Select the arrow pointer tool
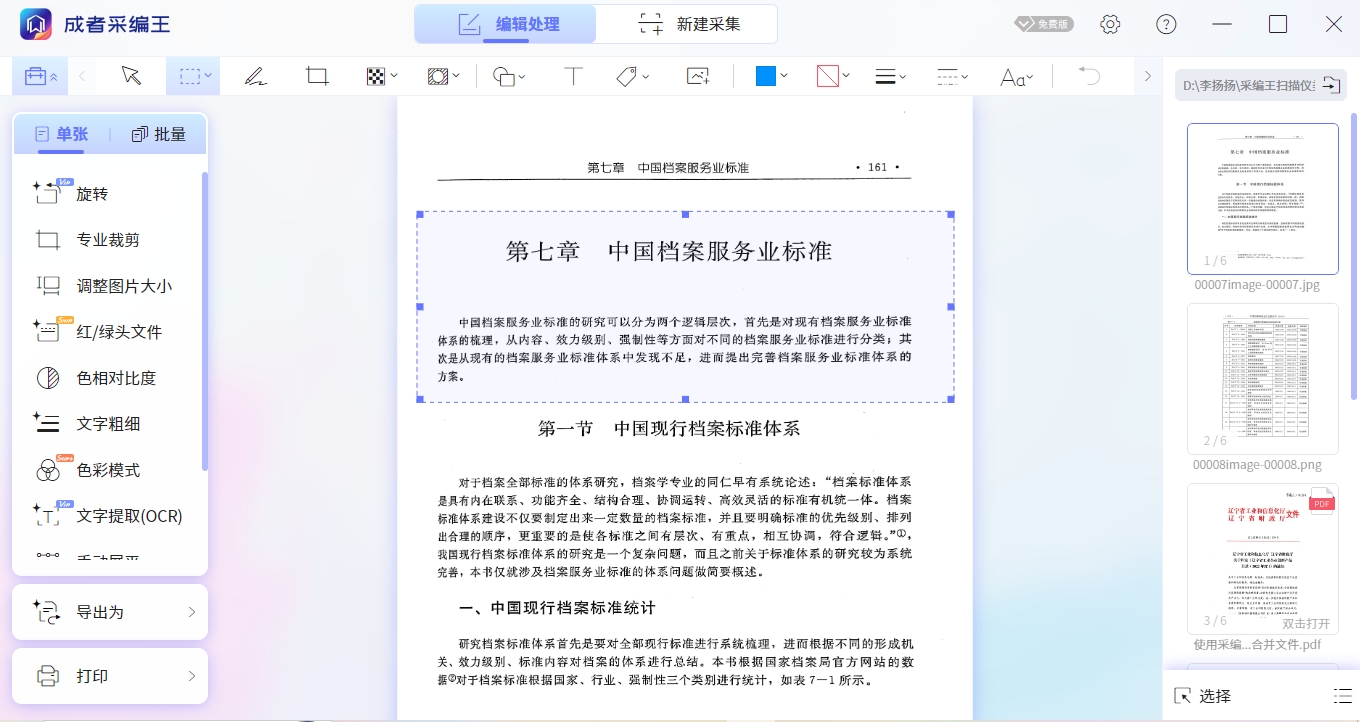This screenshot has width=1360, height=722. pos(131,76)
